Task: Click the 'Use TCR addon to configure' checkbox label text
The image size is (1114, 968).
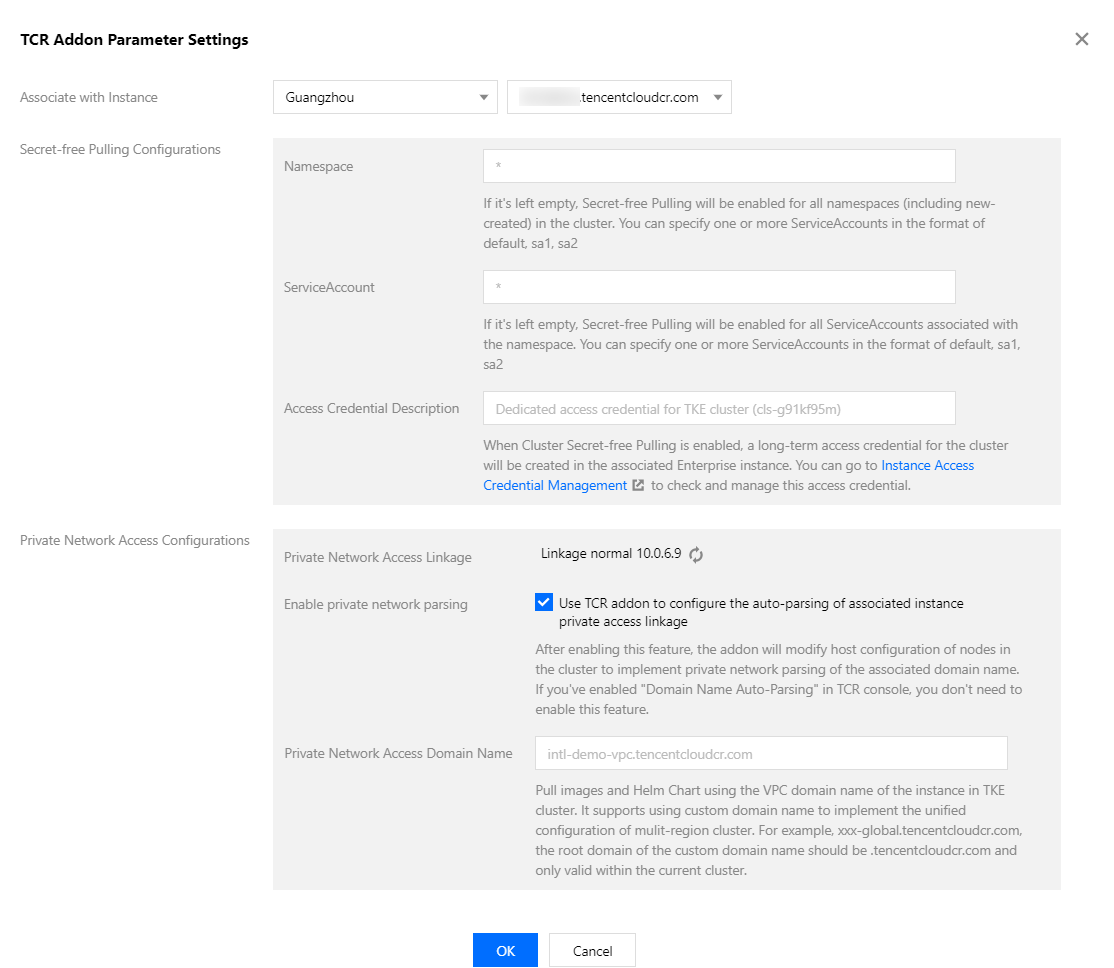Action: [761, 612]
